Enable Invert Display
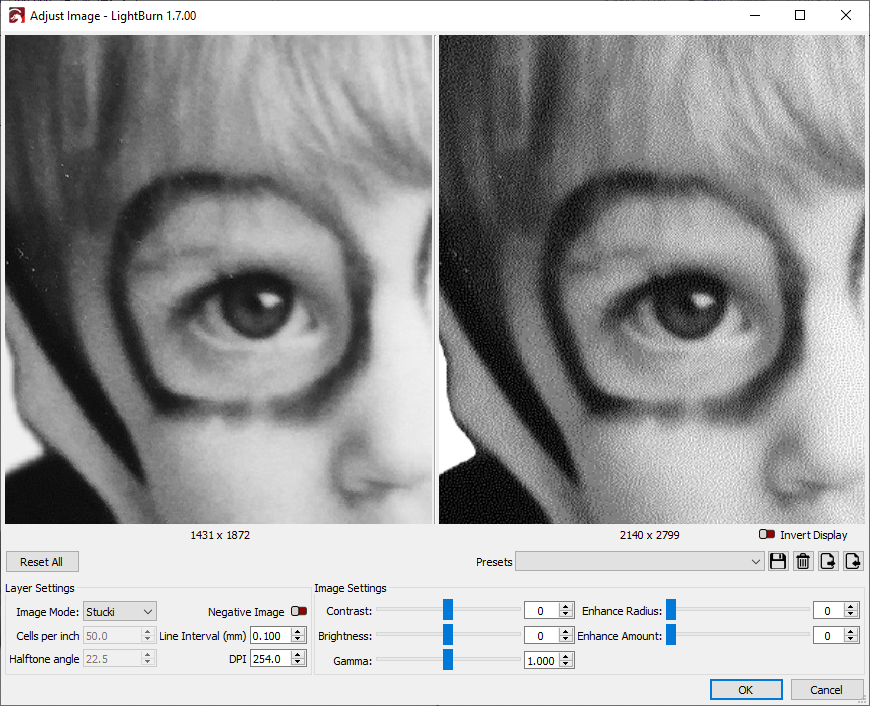 tap(769, 535)
